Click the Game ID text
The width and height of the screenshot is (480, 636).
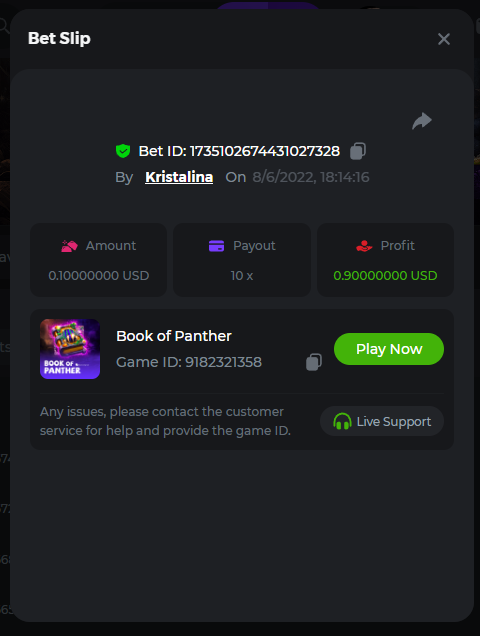189,362
